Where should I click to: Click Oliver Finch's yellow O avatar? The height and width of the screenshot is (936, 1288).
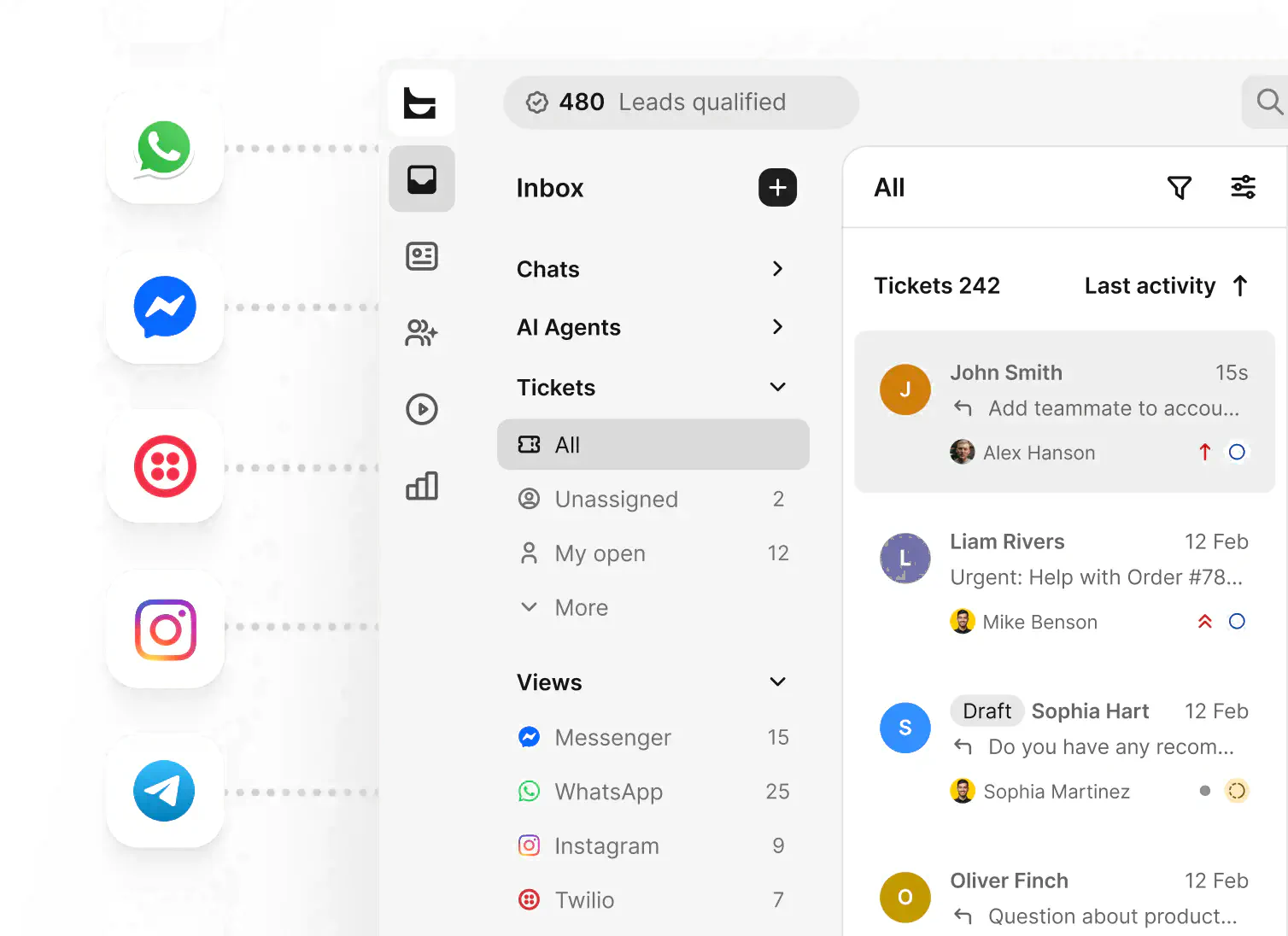pyautogui.click(x=905, y=897)
